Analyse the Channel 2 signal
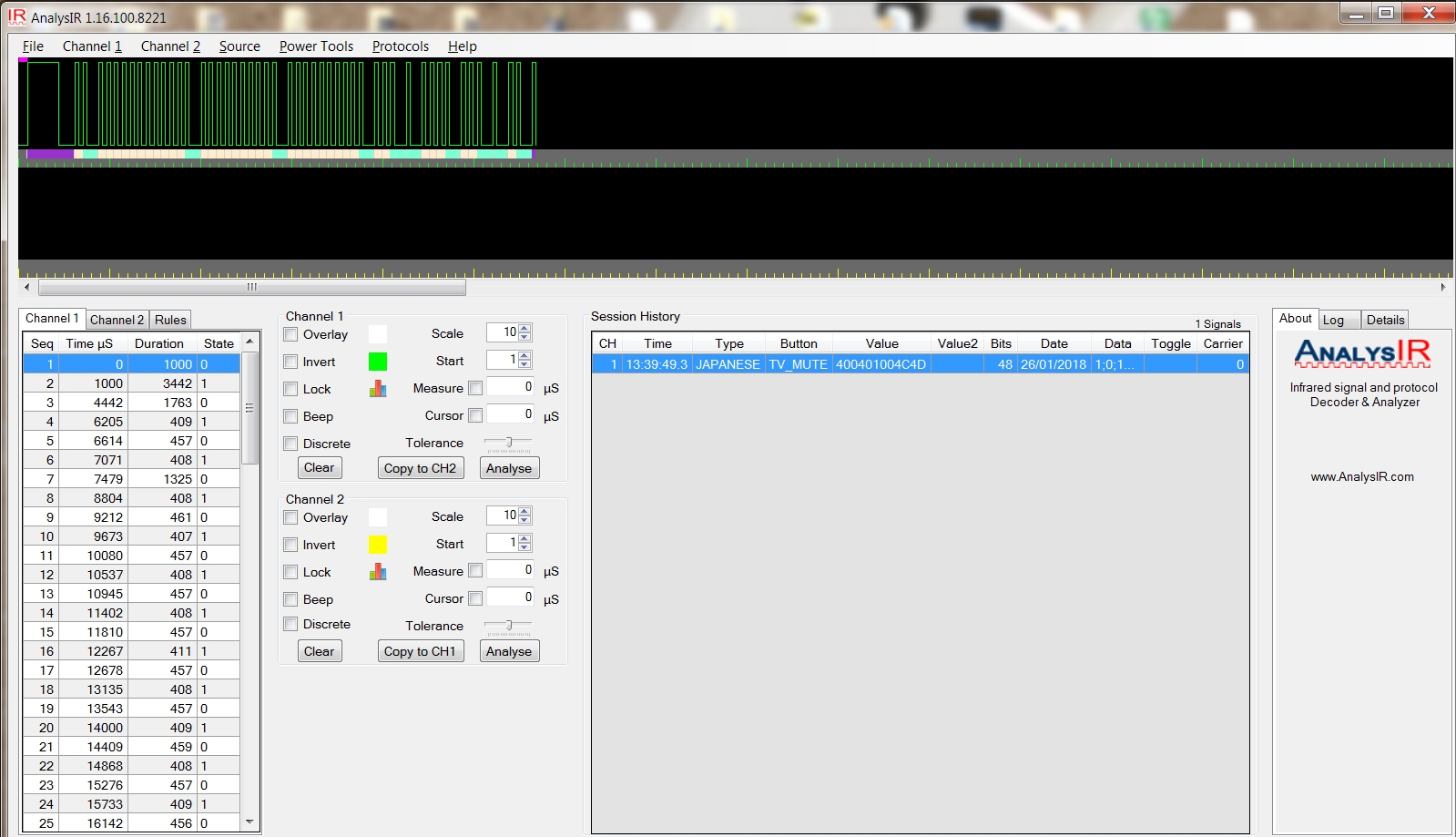The height and width of the screenshot is (837, 1456). click(509, 651)
